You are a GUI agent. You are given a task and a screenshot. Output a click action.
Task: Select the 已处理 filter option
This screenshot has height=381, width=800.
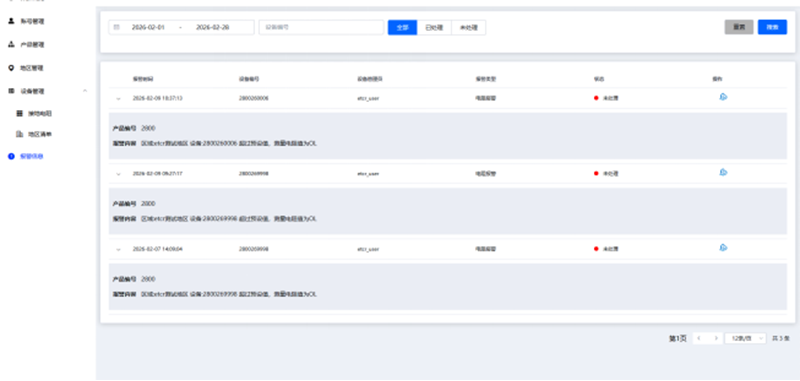(x=434, y=28)
